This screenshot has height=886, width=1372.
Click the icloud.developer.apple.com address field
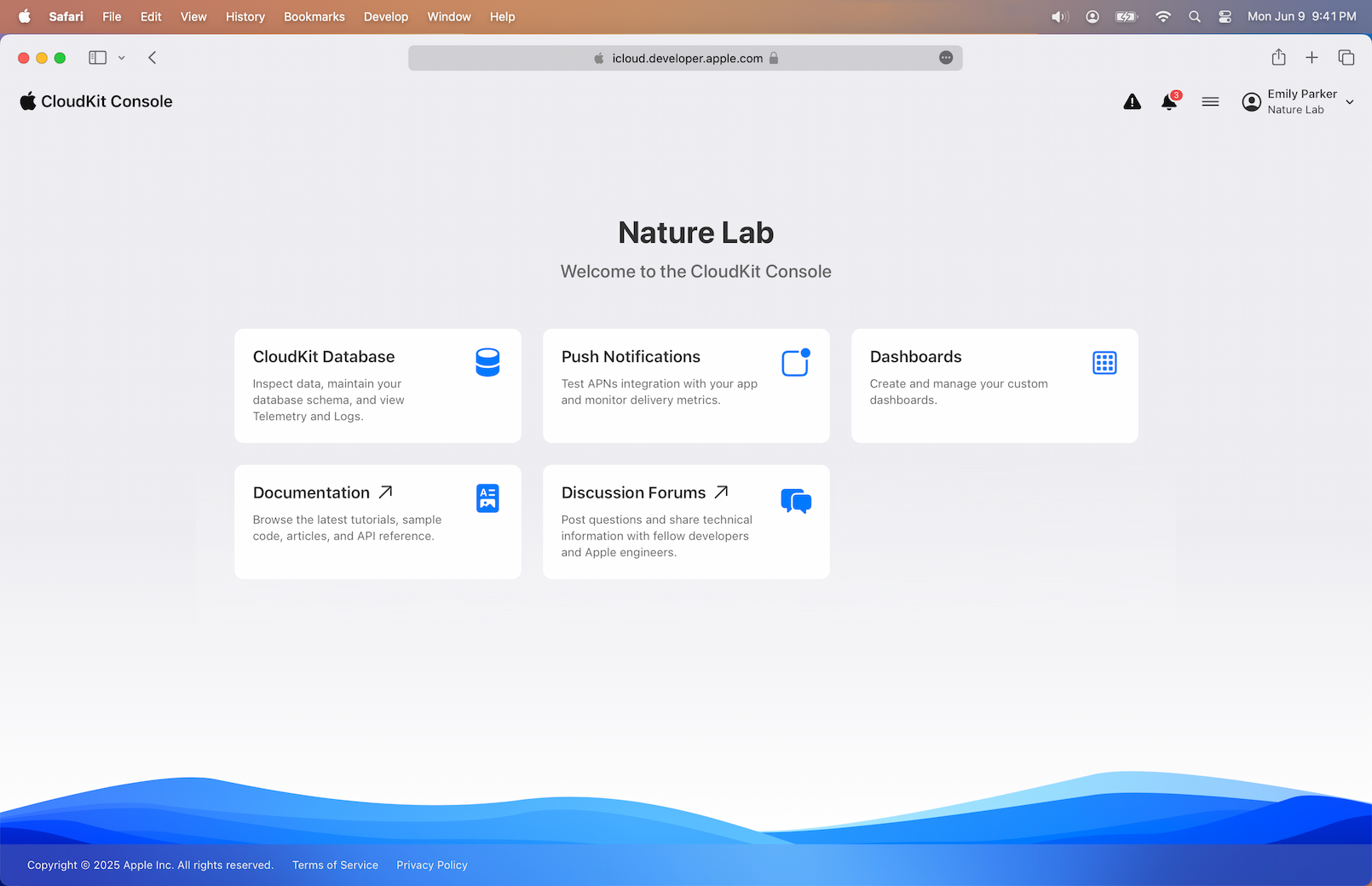[x=686, y=58]
